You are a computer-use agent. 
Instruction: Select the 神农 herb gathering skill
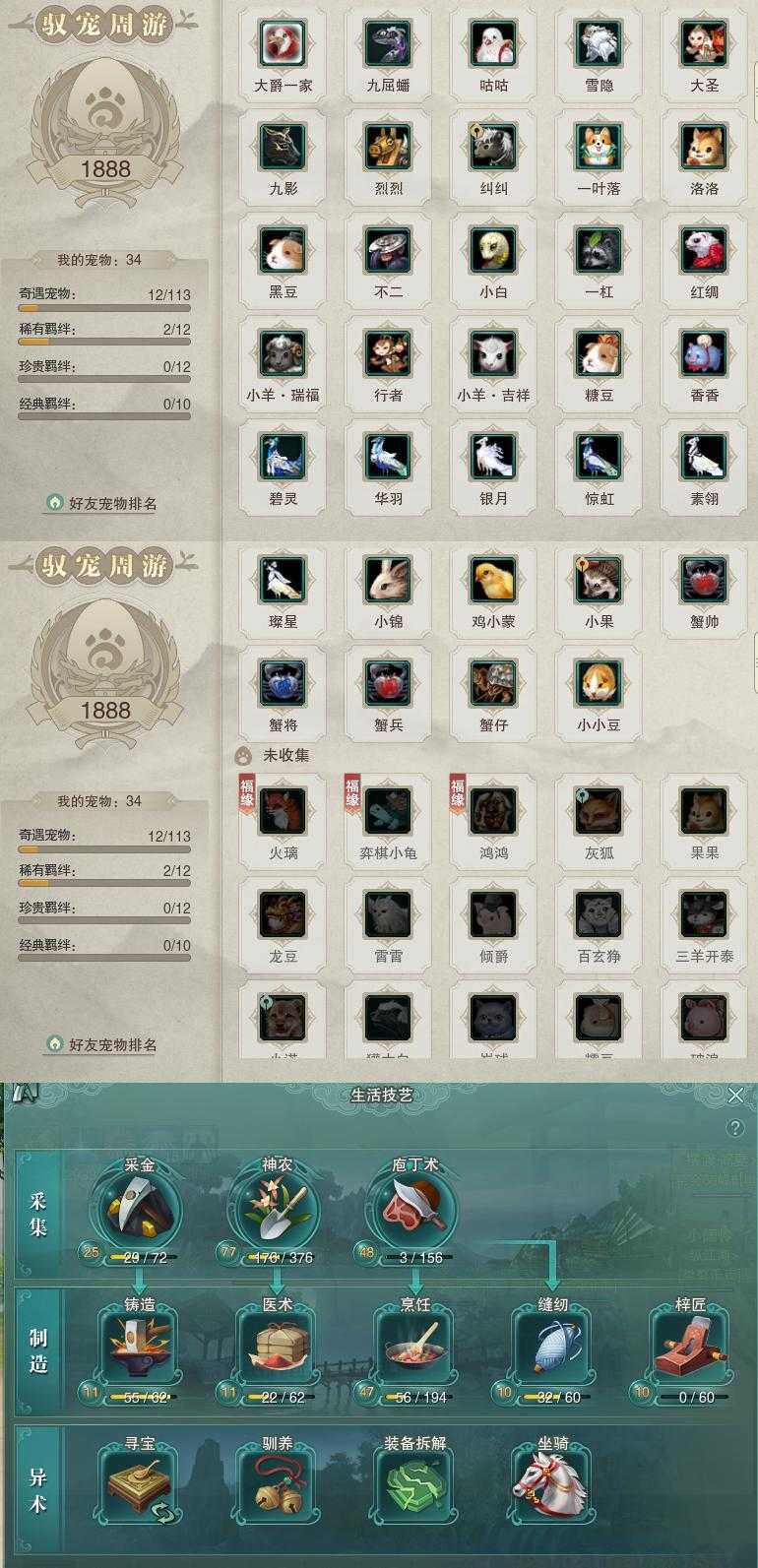click(x=277, y=1211)
